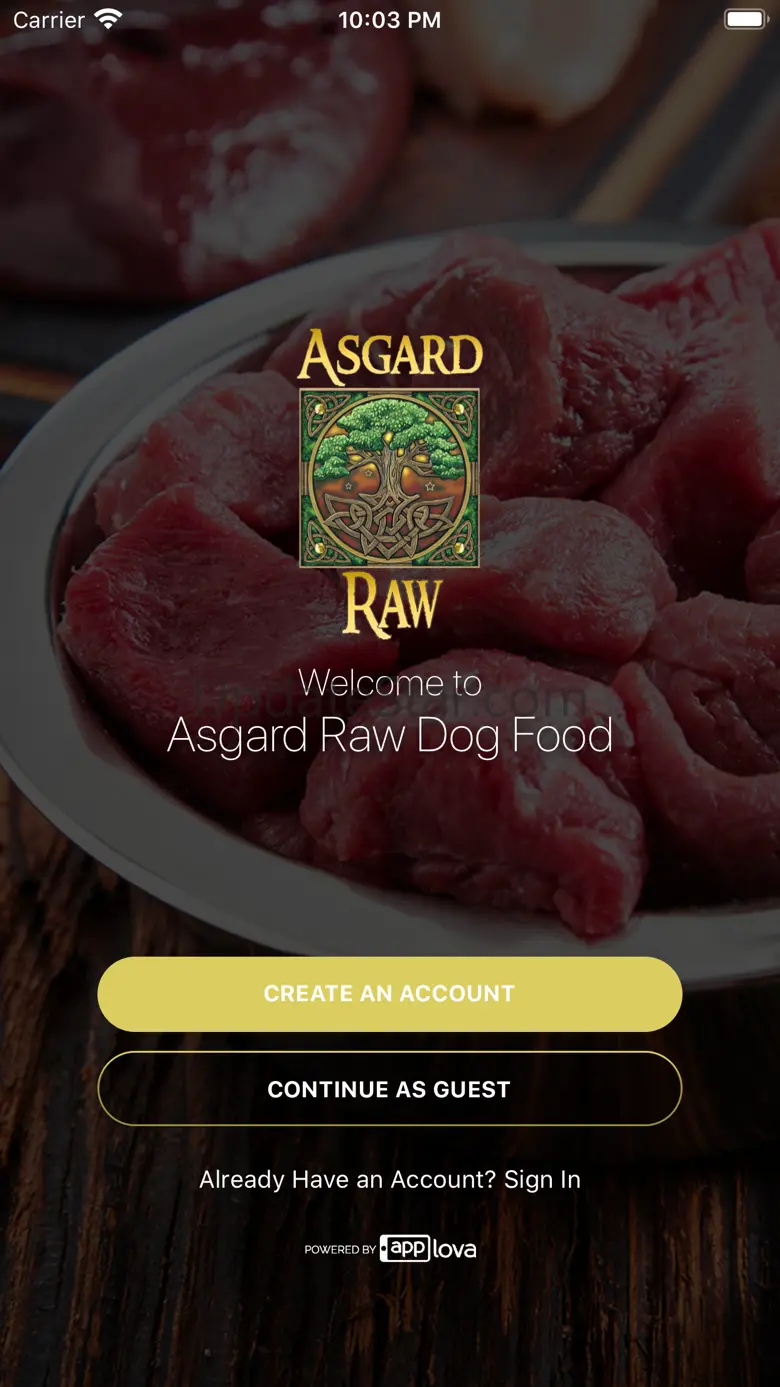Tap the 10:03 PM clock
The image size is (780, 1387).
click(390, 20)
